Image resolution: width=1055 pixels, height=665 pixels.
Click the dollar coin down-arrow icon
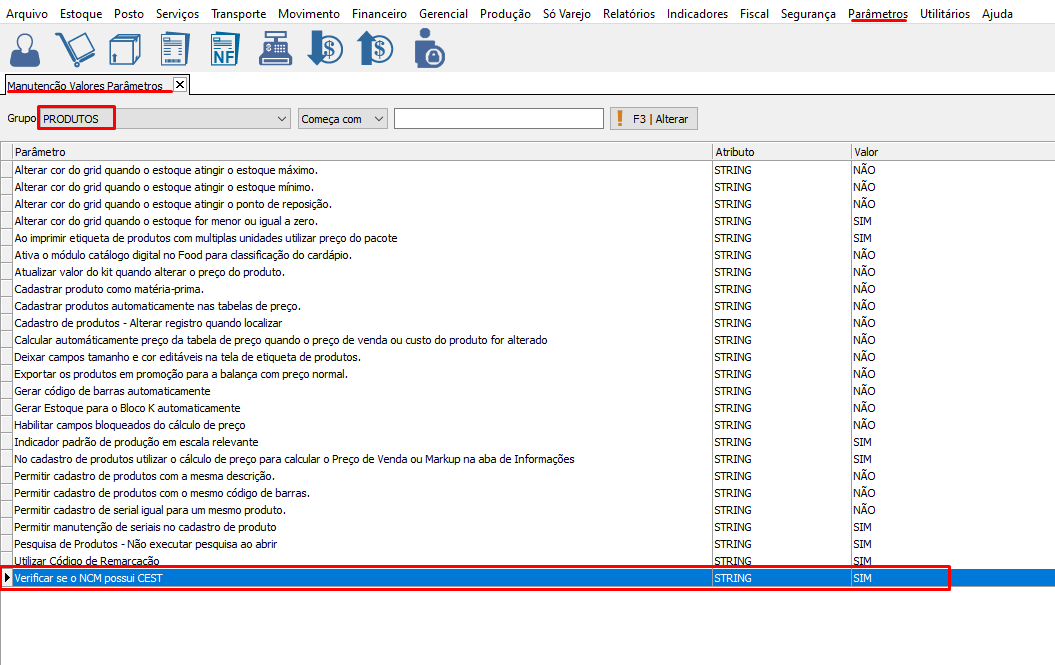(325, 49)
